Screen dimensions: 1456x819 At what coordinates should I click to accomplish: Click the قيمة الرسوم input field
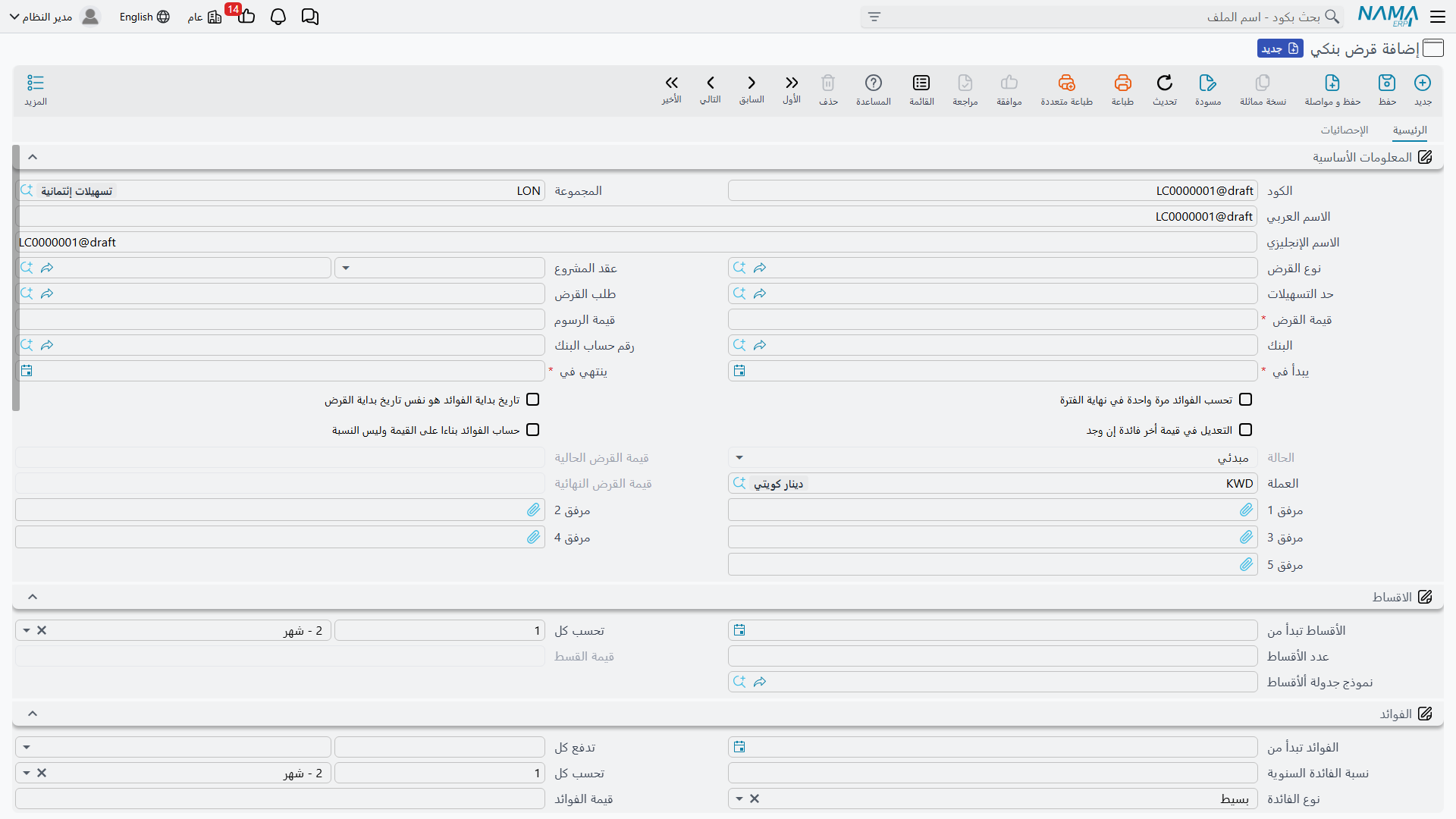(280, 319)
